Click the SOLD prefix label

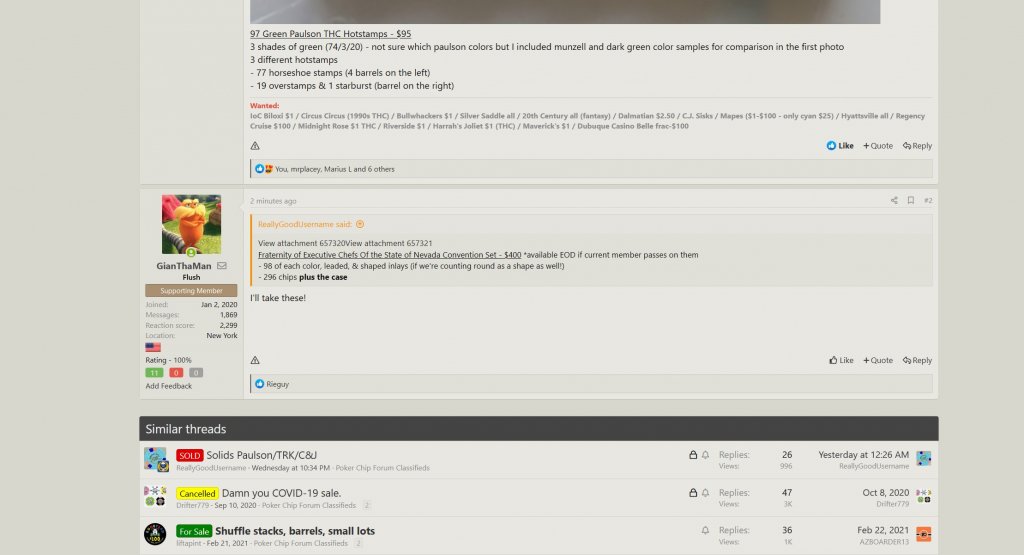pos(189,455)
